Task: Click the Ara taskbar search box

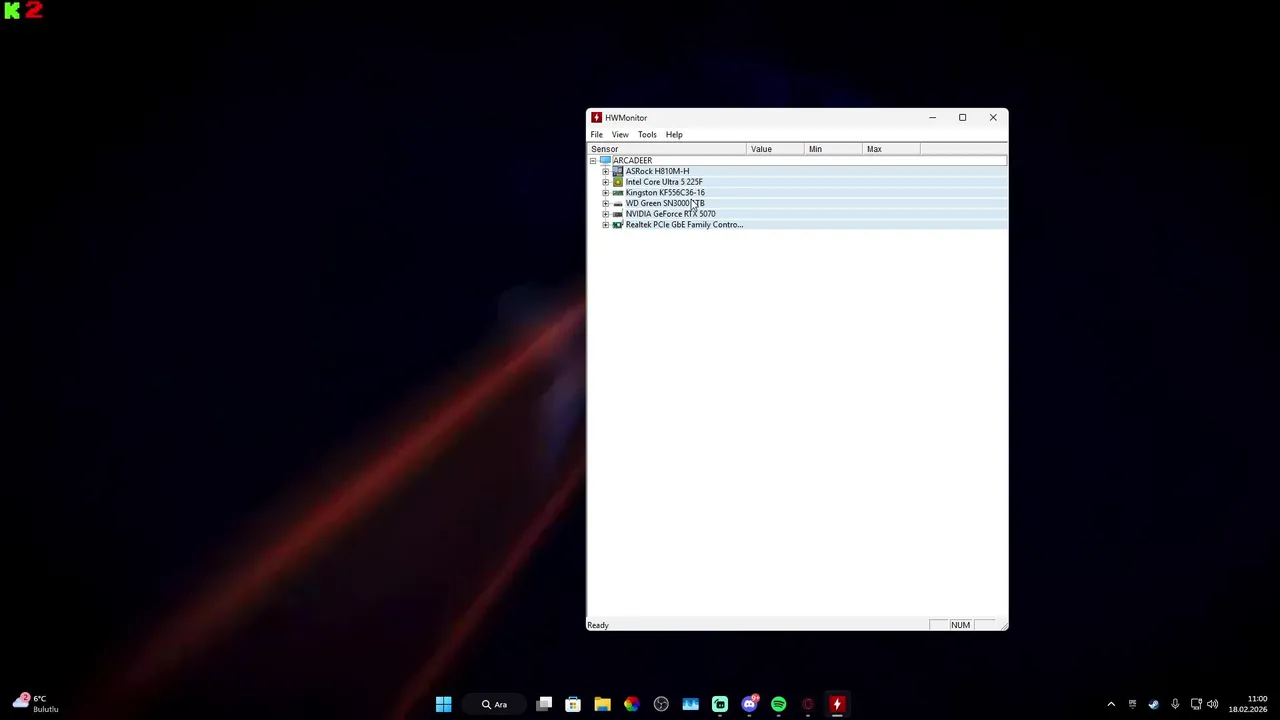Action: [495, 704]
